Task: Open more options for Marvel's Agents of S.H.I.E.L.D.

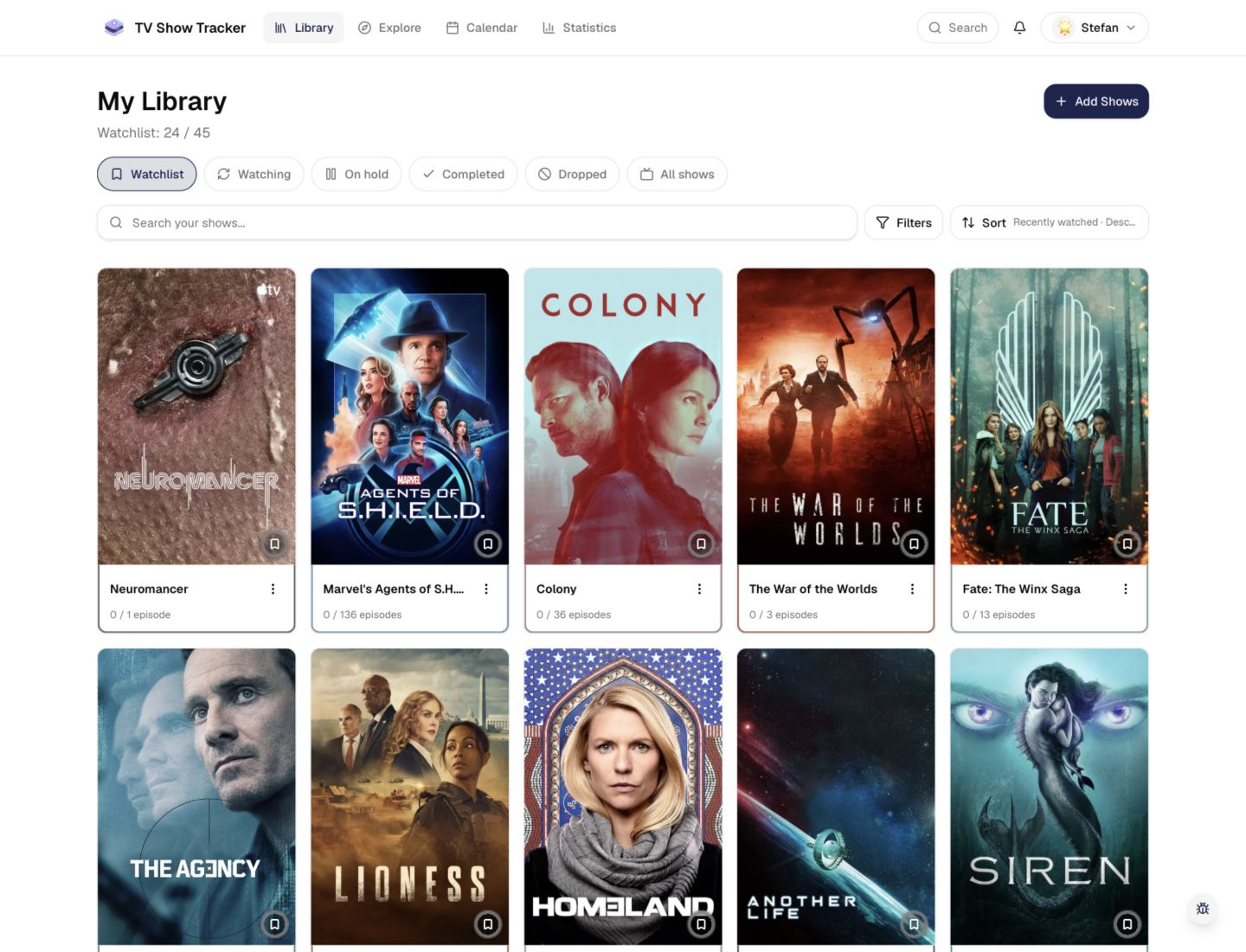Action: (486, 589)
